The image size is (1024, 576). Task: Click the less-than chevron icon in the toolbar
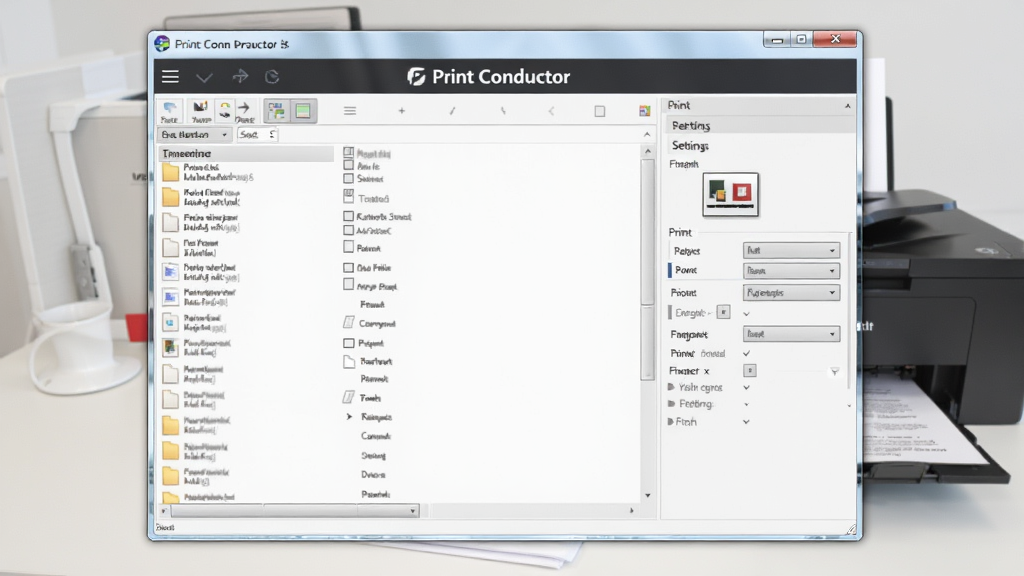point(551,111)
